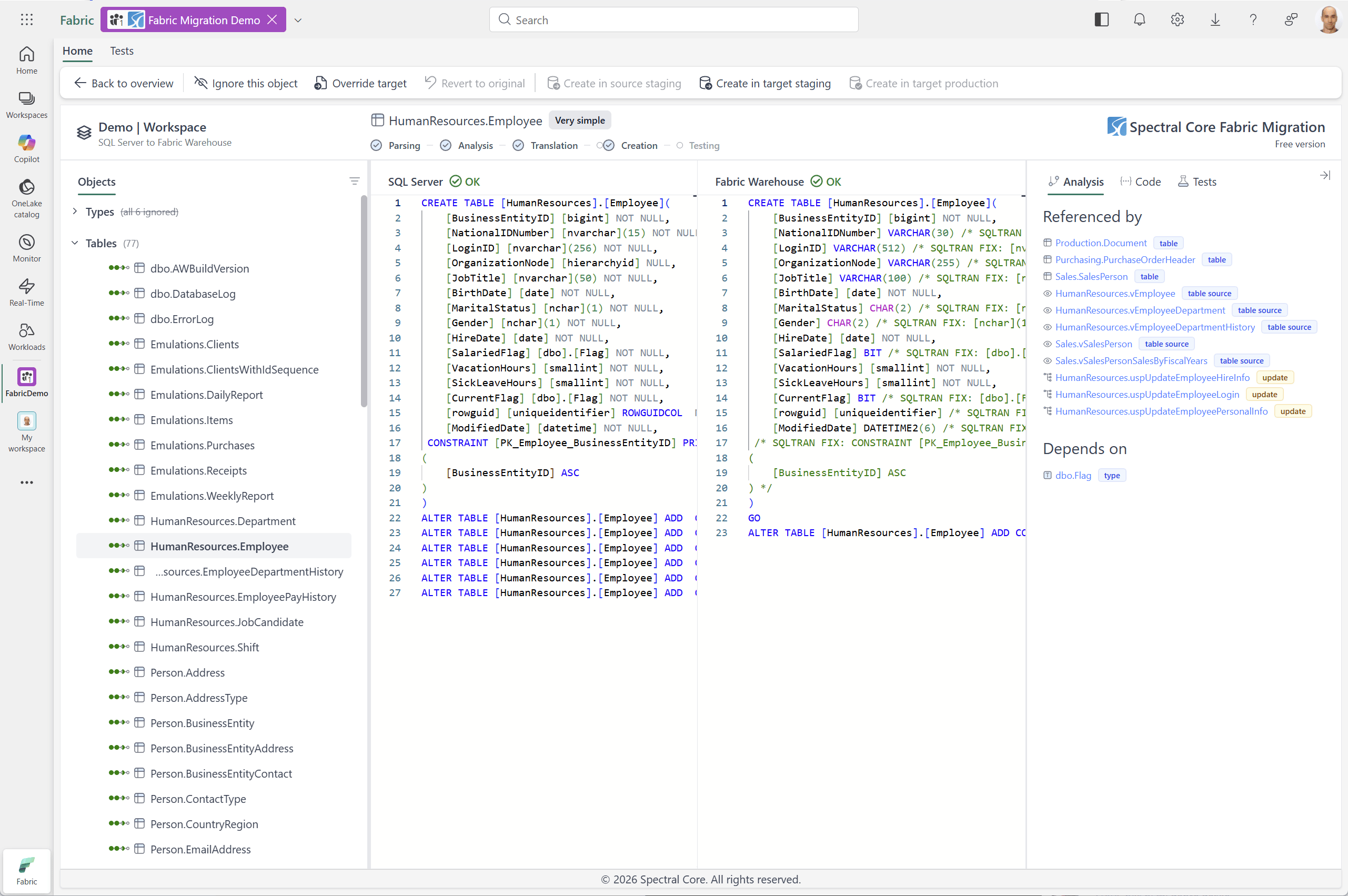
Task: Open HumanResources.vEmployee reference link
Action: [x=1115, y=294]
